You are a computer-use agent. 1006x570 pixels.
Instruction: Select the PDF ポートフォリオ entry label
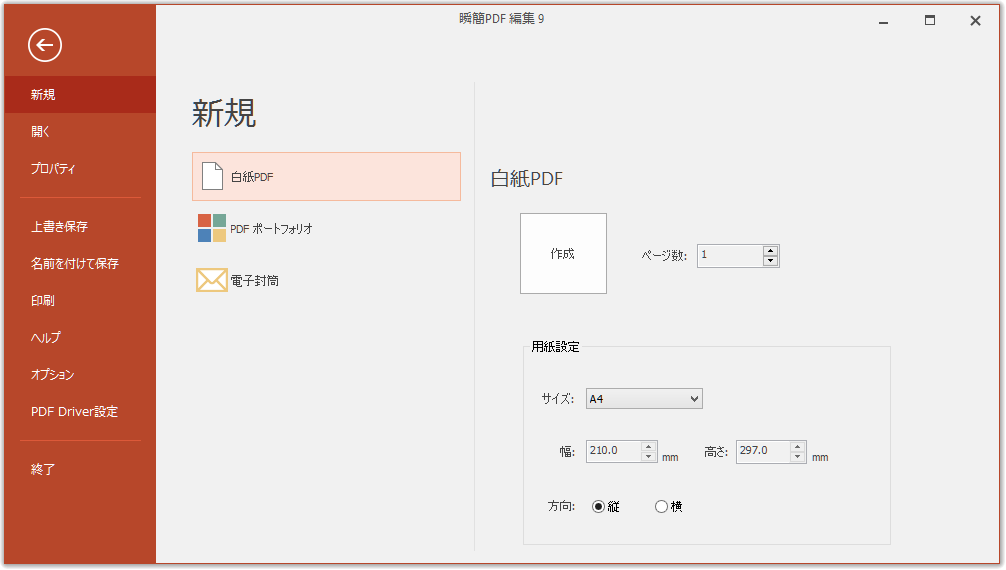pos(271,229)
